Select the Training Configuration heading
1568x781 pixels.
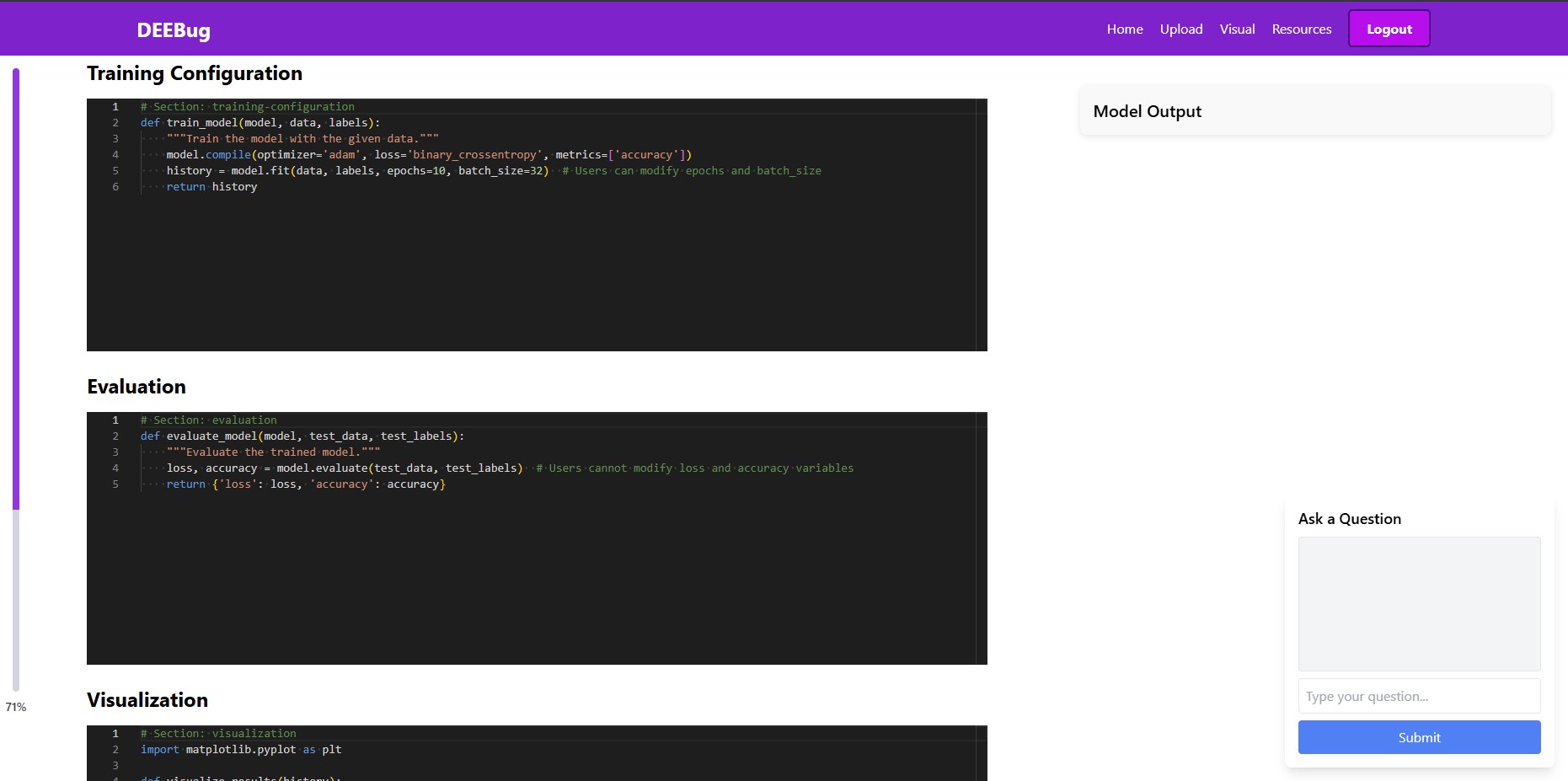tap(194, 73)
